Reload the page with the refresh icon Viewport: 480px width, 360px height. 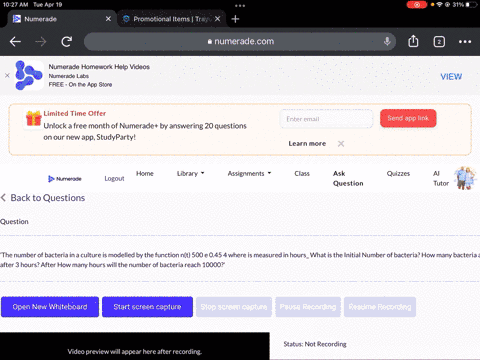pos(67,42)
